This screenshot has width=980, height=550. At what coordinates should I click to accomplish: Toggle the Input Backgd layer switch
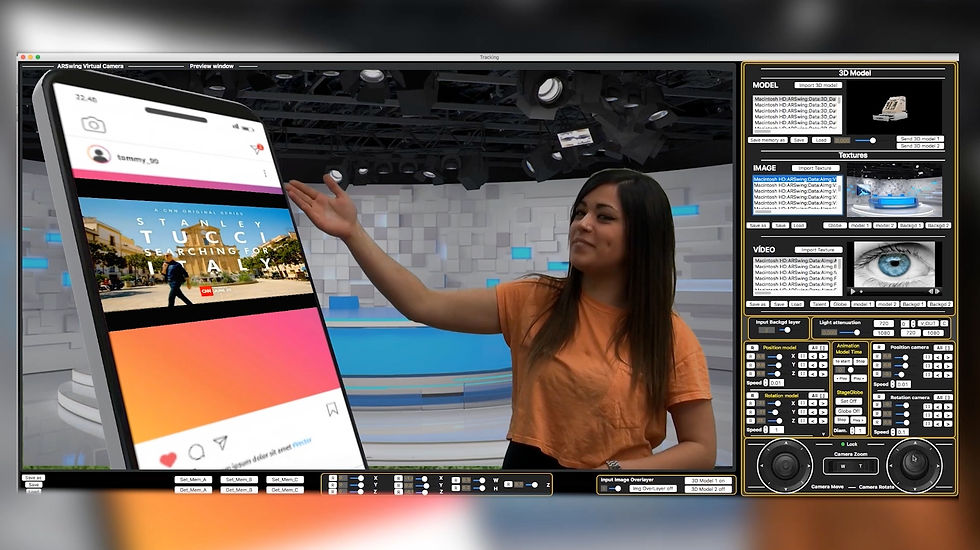(785, 330)
